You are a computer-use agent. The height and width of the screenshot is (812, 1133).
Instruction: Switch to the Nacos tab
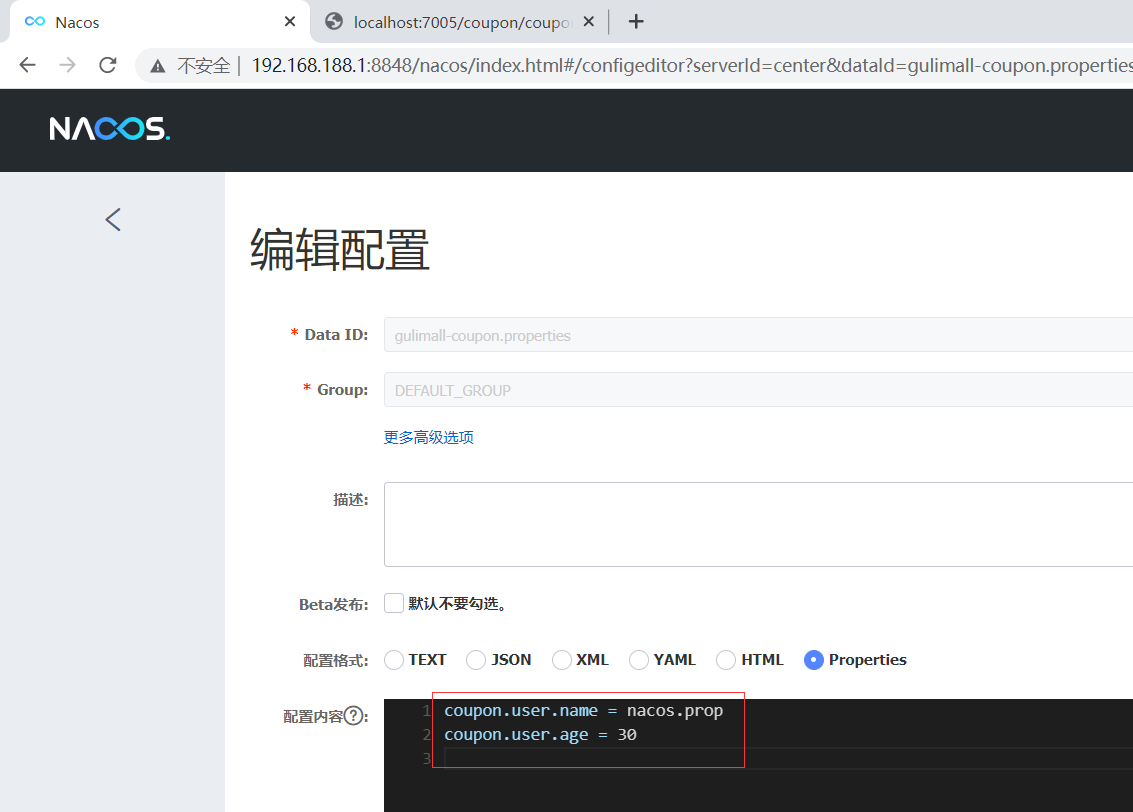(160, 22)
